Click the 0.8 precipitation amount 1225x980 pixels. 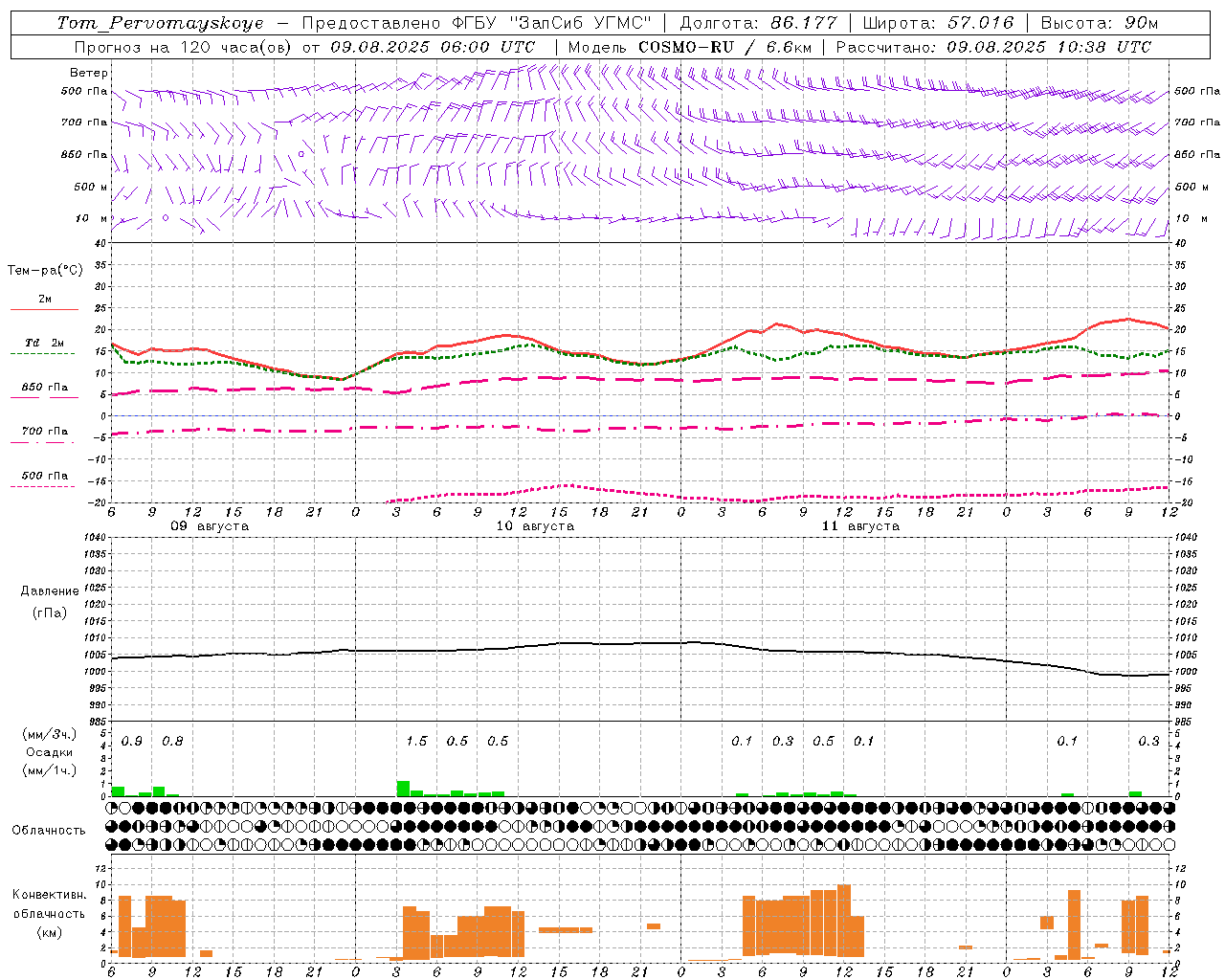click(x=172, y=741)
